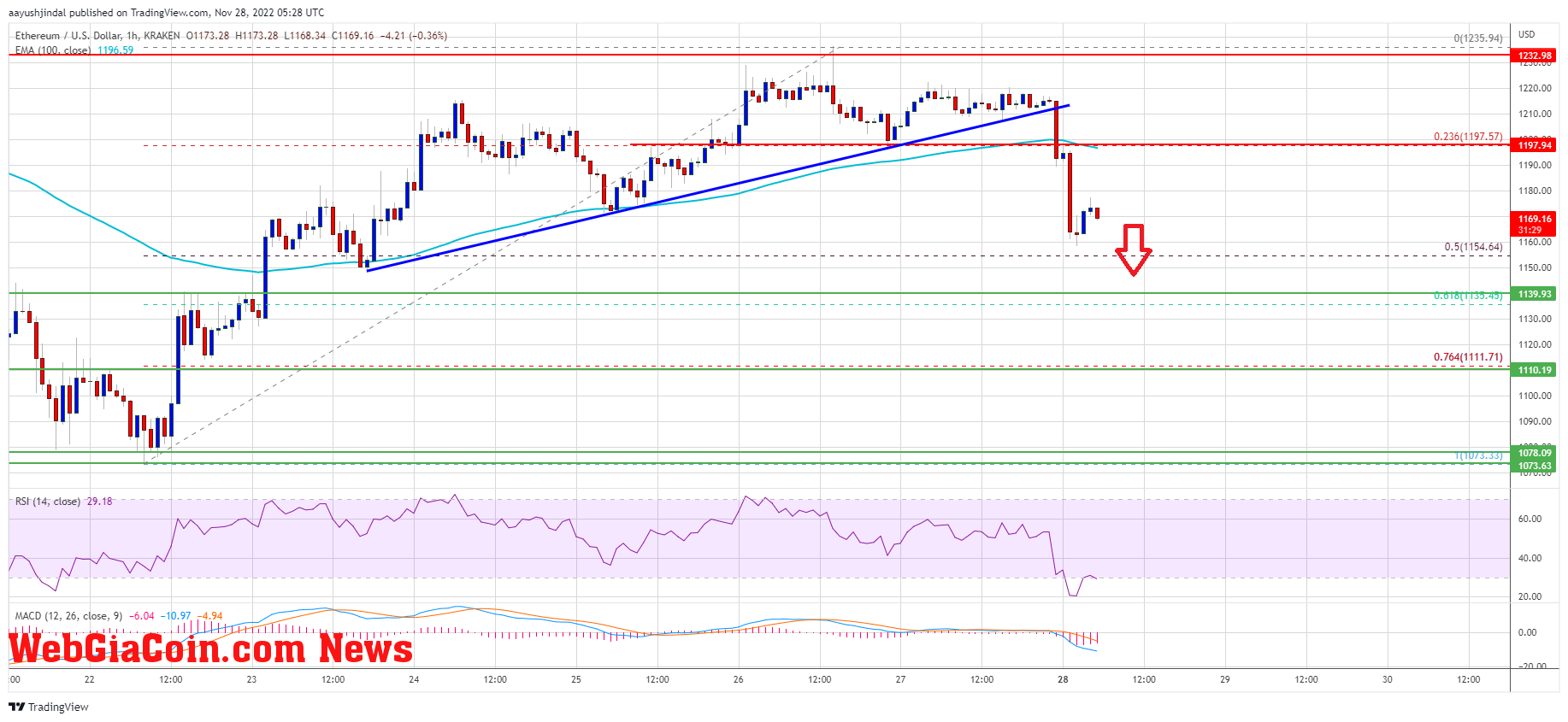The height and width of the screenshot is (722, 1568).
Task: Select the Fib level label 0.5(1154.64)
Action: pyautogui.click(x=1473, y=247)
